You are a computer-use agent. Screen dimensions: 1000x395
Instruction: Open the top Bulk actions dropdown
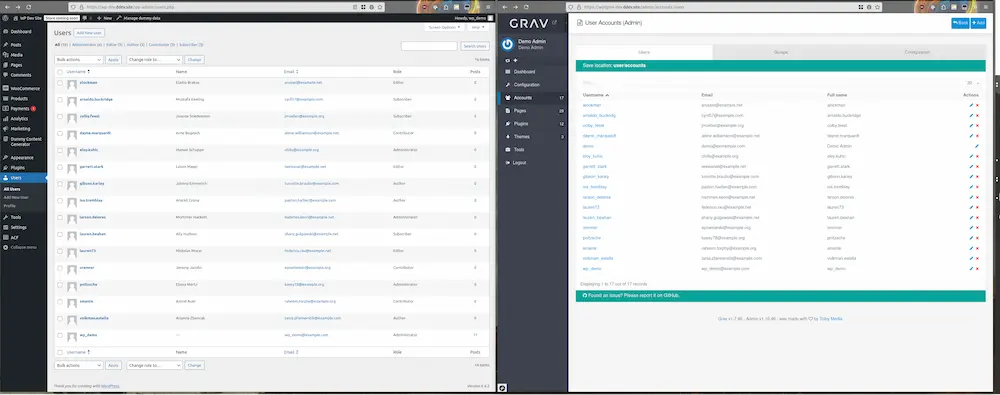click(78, 59)
